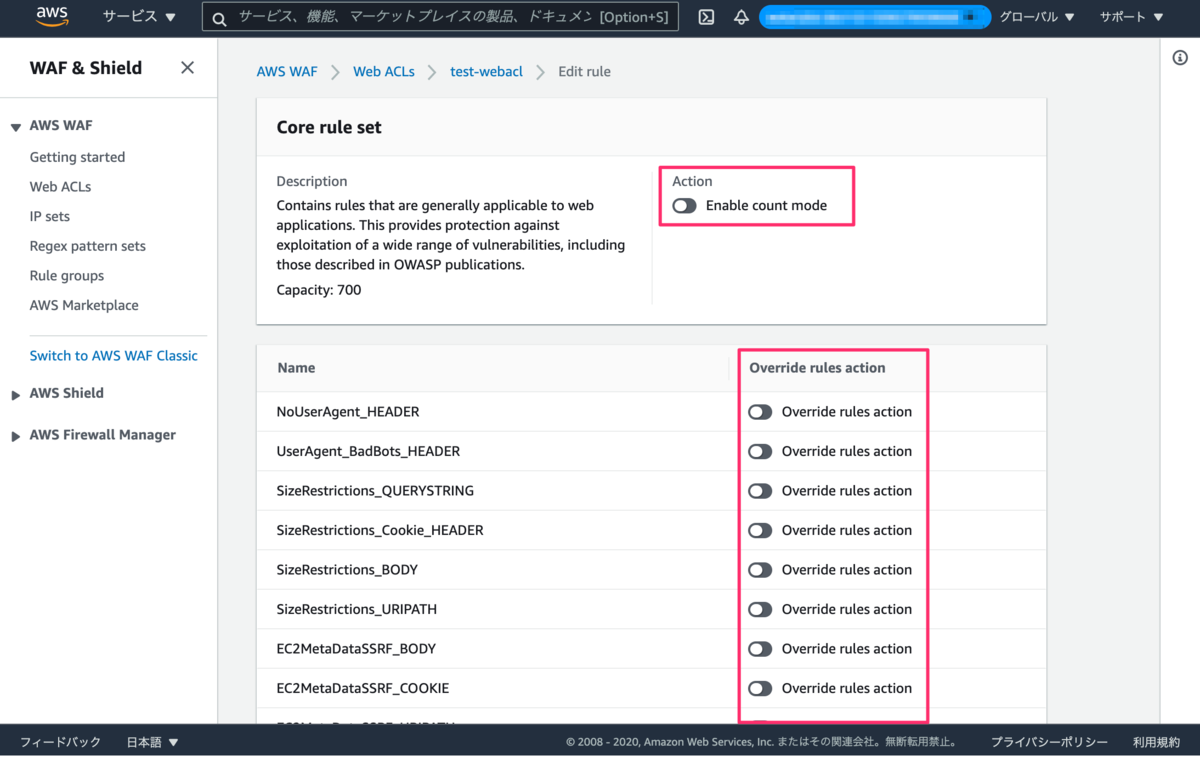The height and width of the screenshot is (778, 1200).
Task: Expand the AWS Firewall Manager section
Action: tap(16, 437)
